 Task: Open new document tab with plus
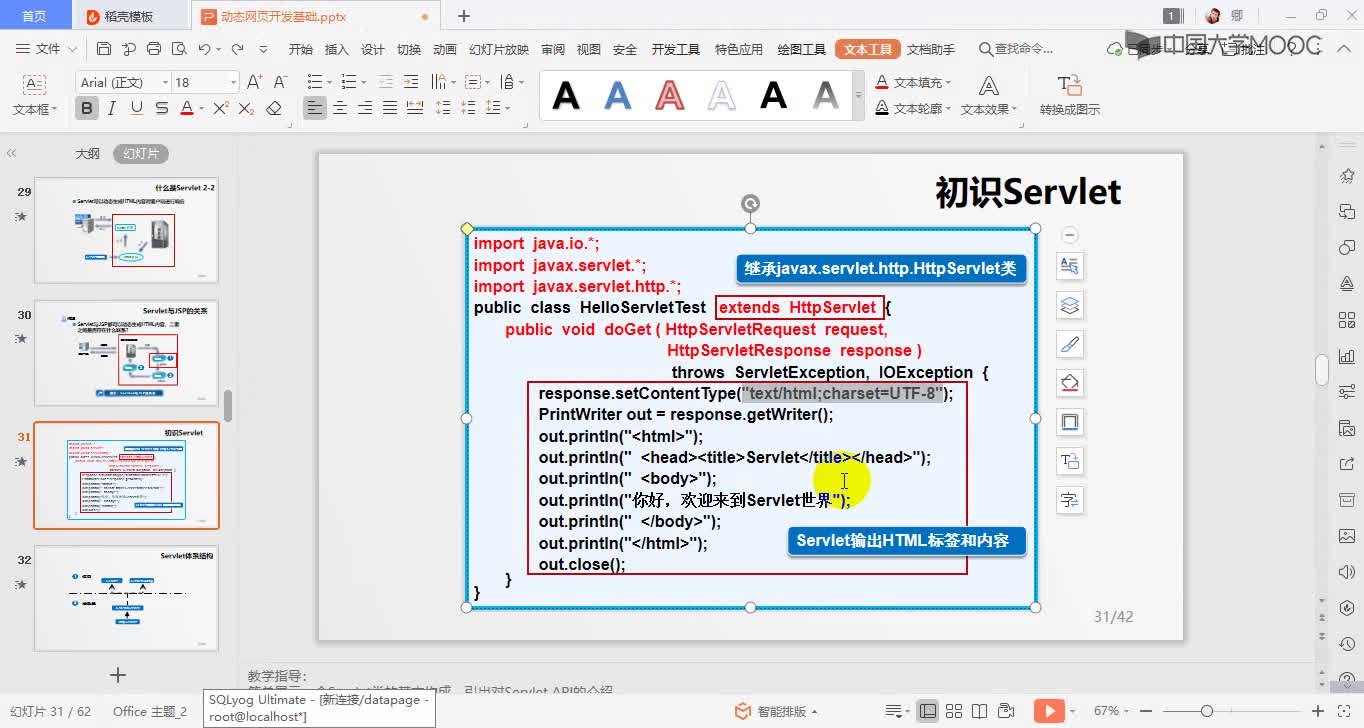coord(464,16)
